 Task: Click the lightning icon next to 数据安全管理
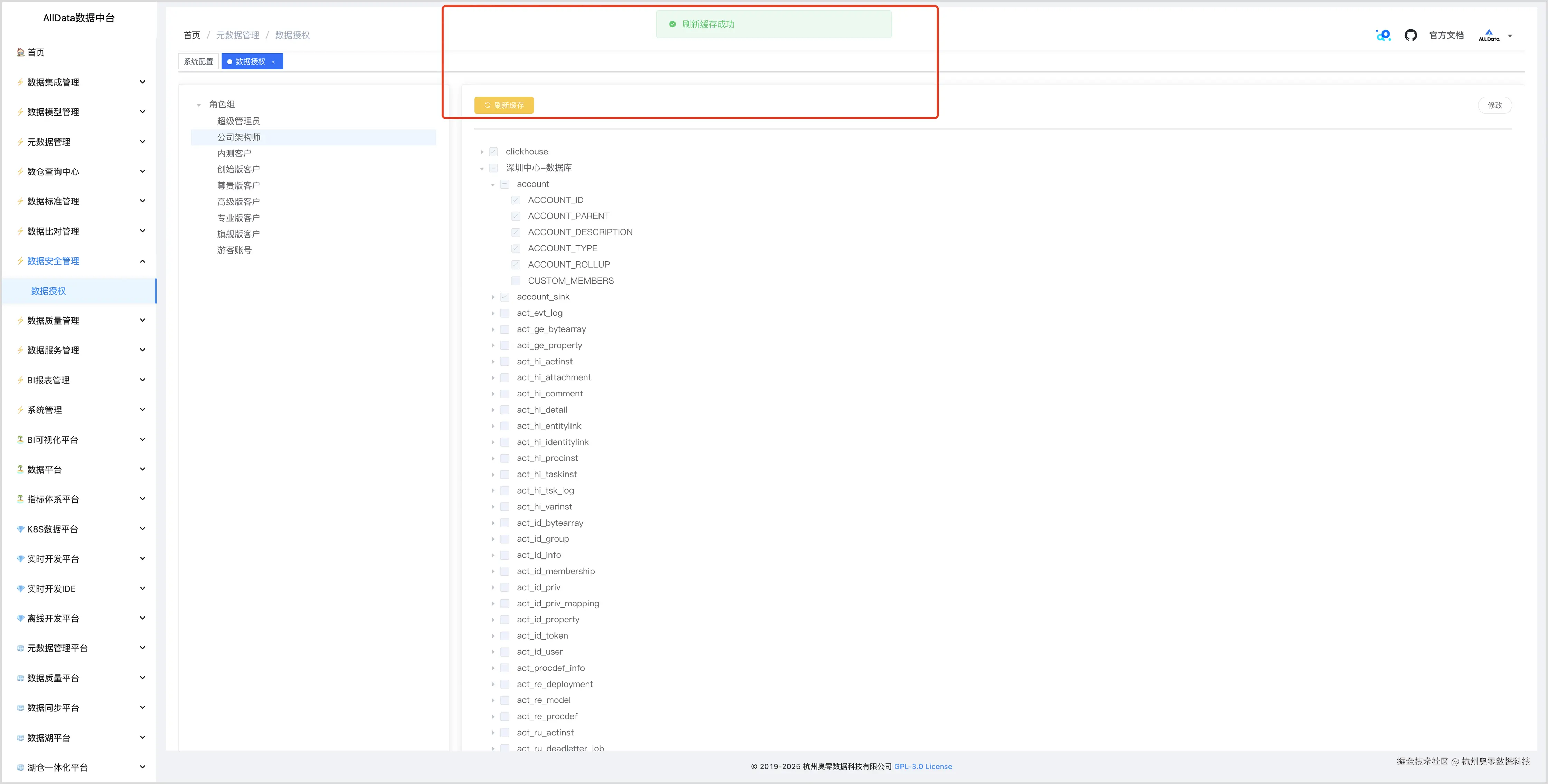point(20,261)
